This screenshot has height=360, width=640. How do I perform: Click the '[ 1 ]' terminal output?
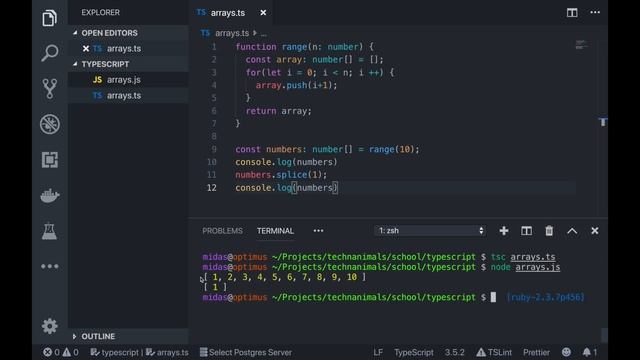pyautogui.click(x=215, y=287)
